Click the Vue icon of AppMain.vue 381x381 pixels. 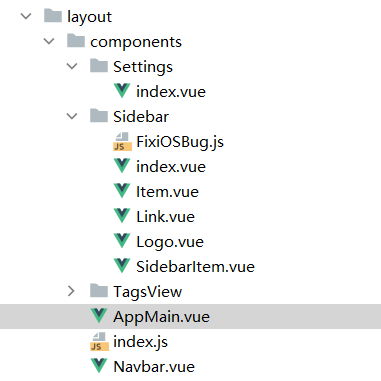(x=99, y=316)
